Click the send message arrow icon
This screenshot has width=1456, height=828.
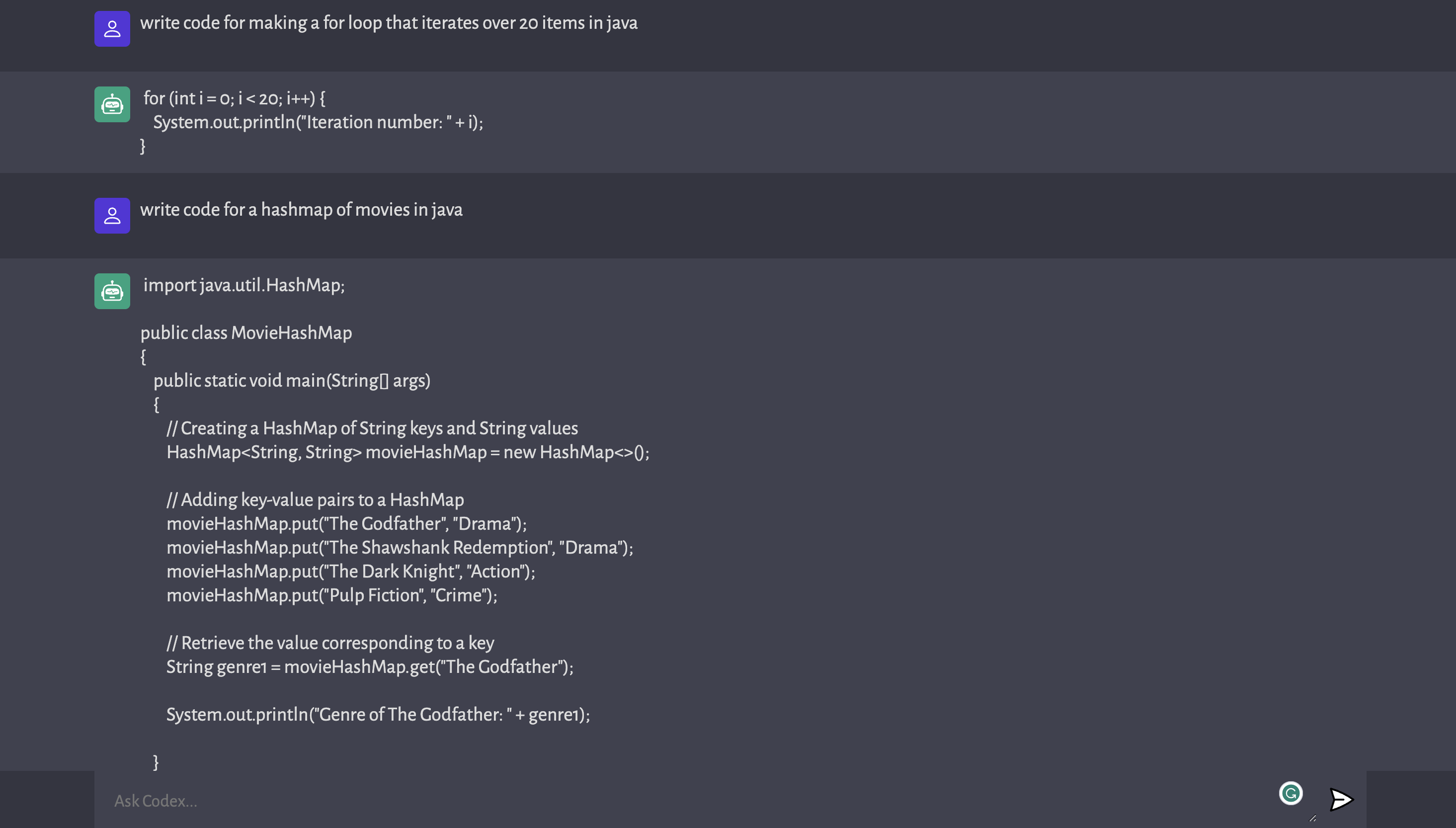click(1341, 800)
